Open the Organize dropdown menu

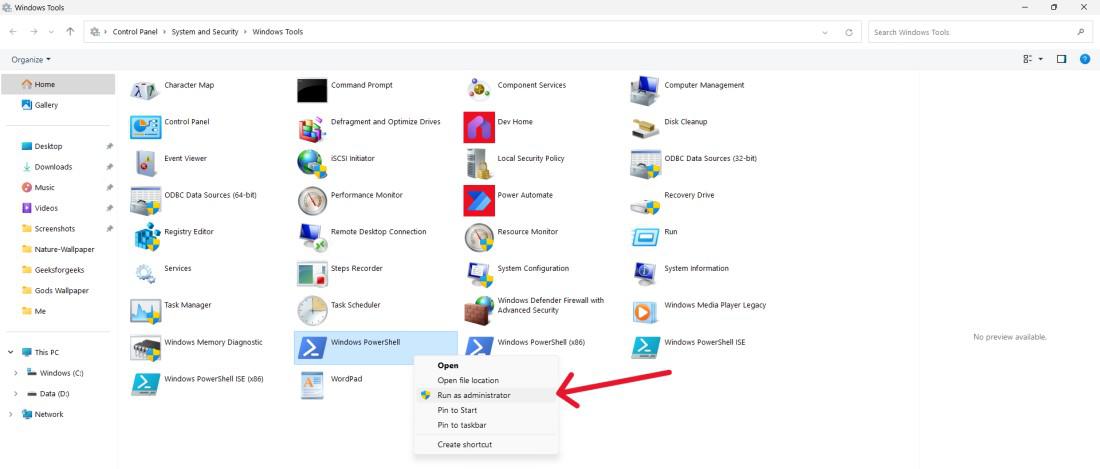31,60
